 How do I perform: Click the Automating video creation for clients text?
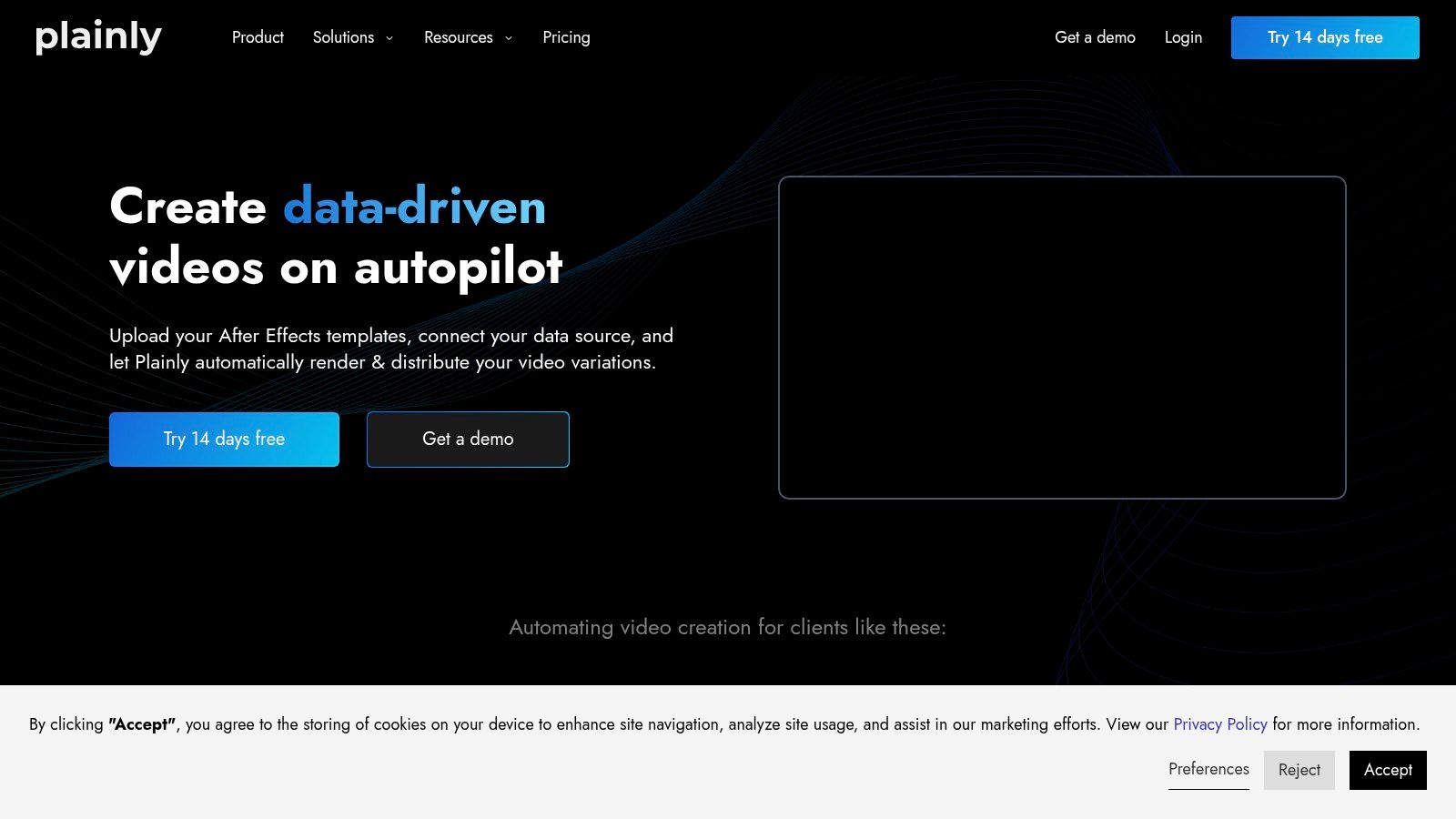point(727,627)
